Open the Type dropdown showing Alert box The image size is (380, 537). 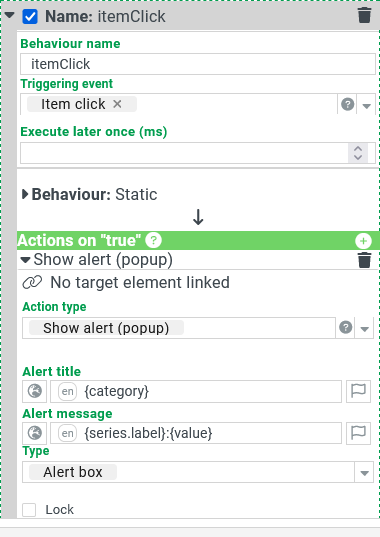click(364, 473)
